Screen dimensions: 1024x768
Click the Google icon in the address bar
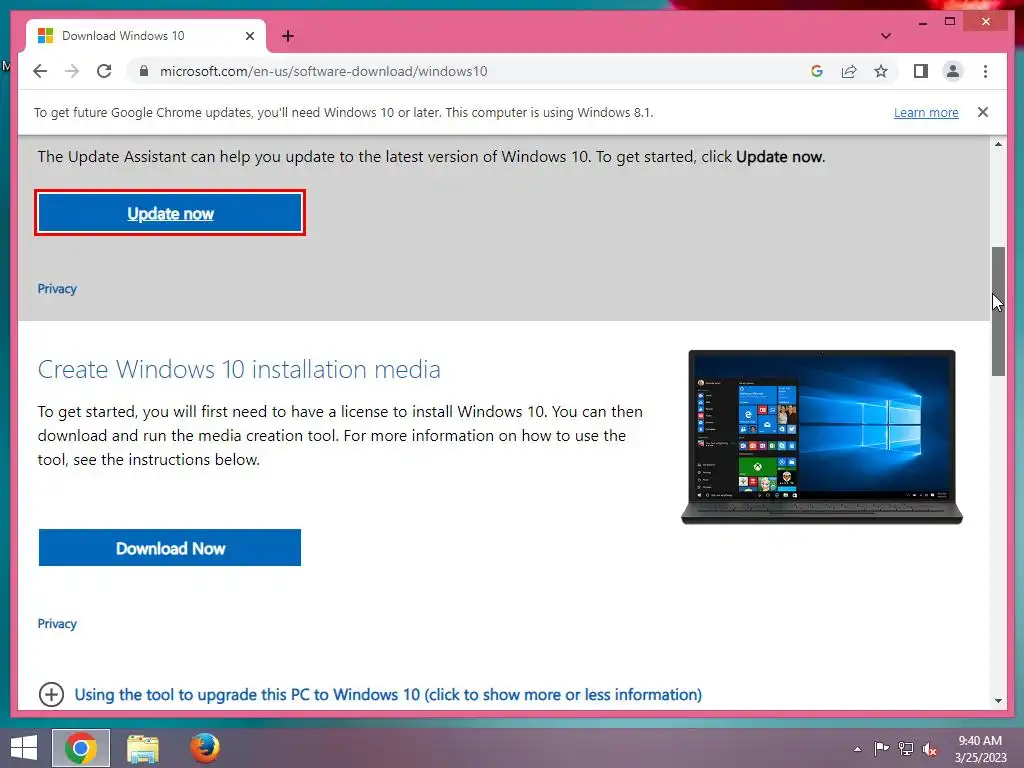(816, 71)
